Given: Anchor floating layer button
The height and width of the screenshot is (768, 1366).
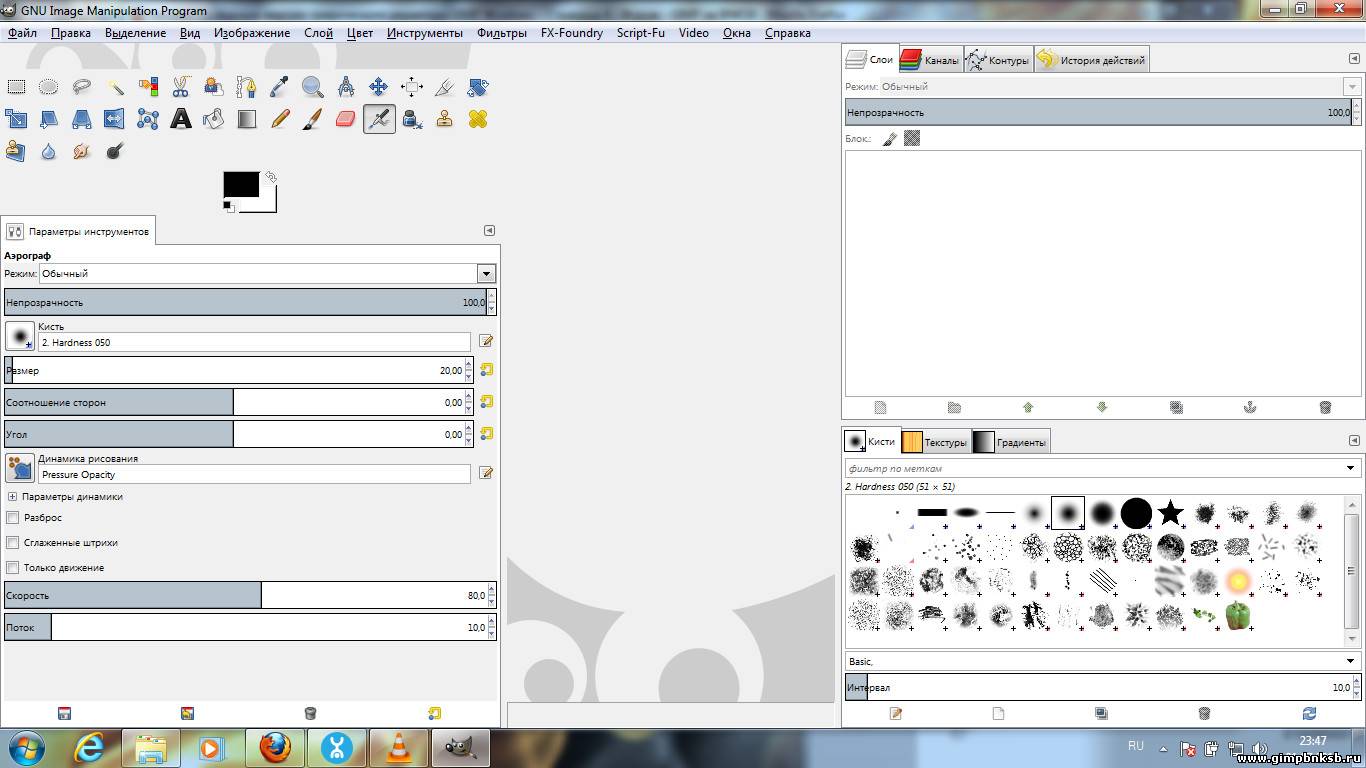Looking at the screenshot, I should pyautogui.click(x=1249, y=407).
